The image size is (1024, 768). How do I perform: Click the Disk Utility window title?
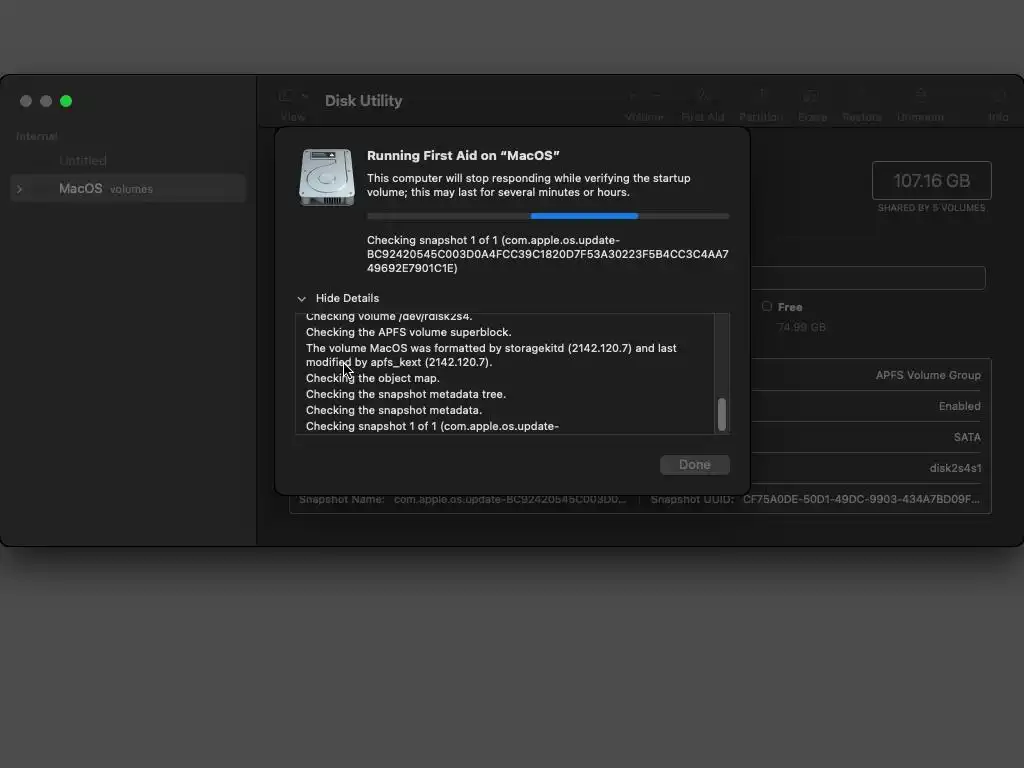(x=364, y=101)
